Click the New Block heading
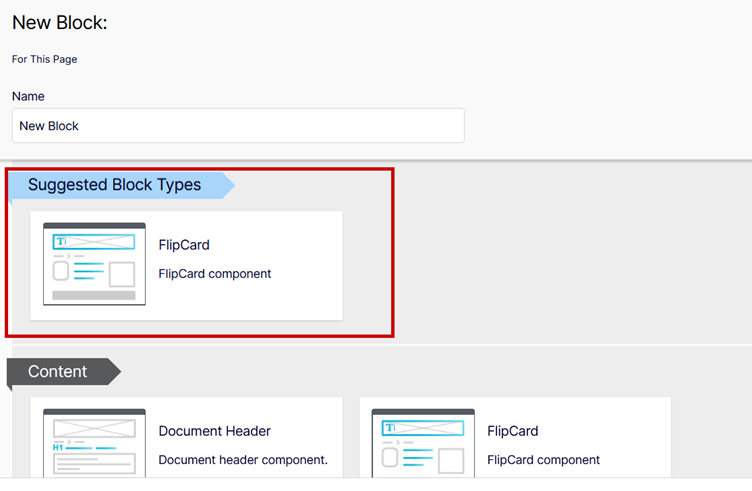 [60, 23]
